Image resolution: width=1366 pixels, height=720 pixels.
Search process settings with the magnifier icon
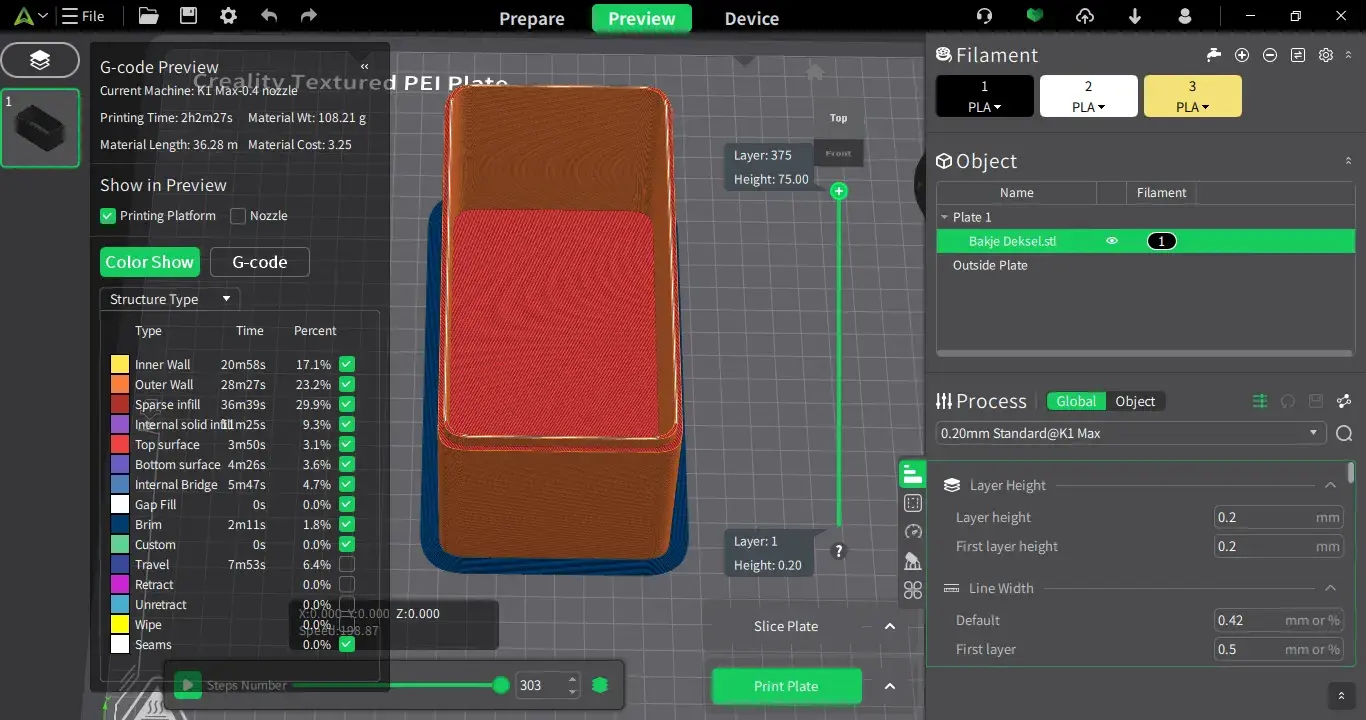pos(1344,433)
